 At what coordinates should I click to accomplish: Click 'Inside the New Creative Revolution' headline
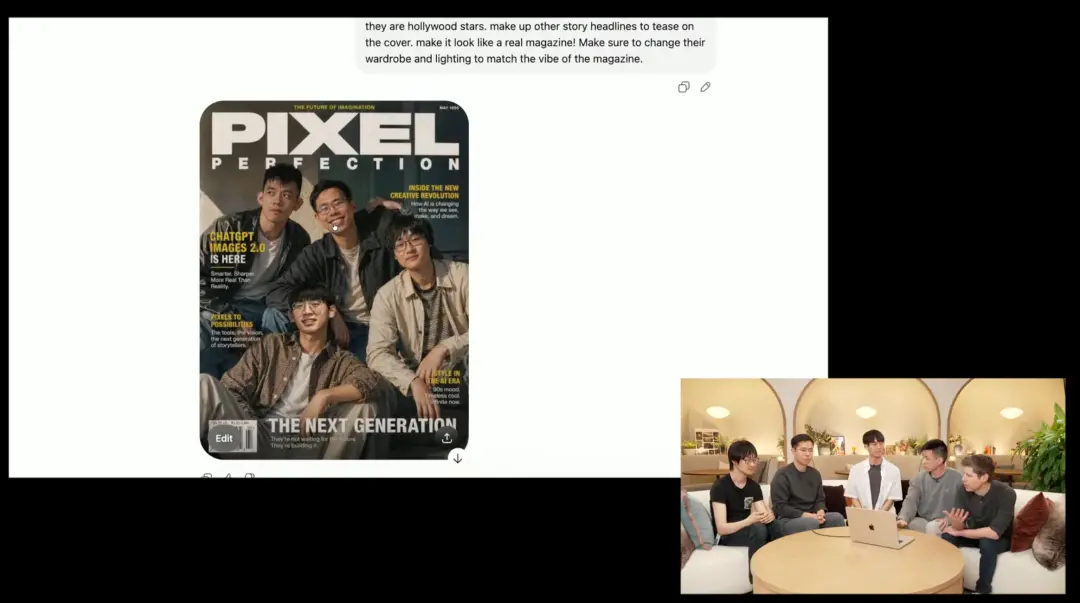[432, 191]
